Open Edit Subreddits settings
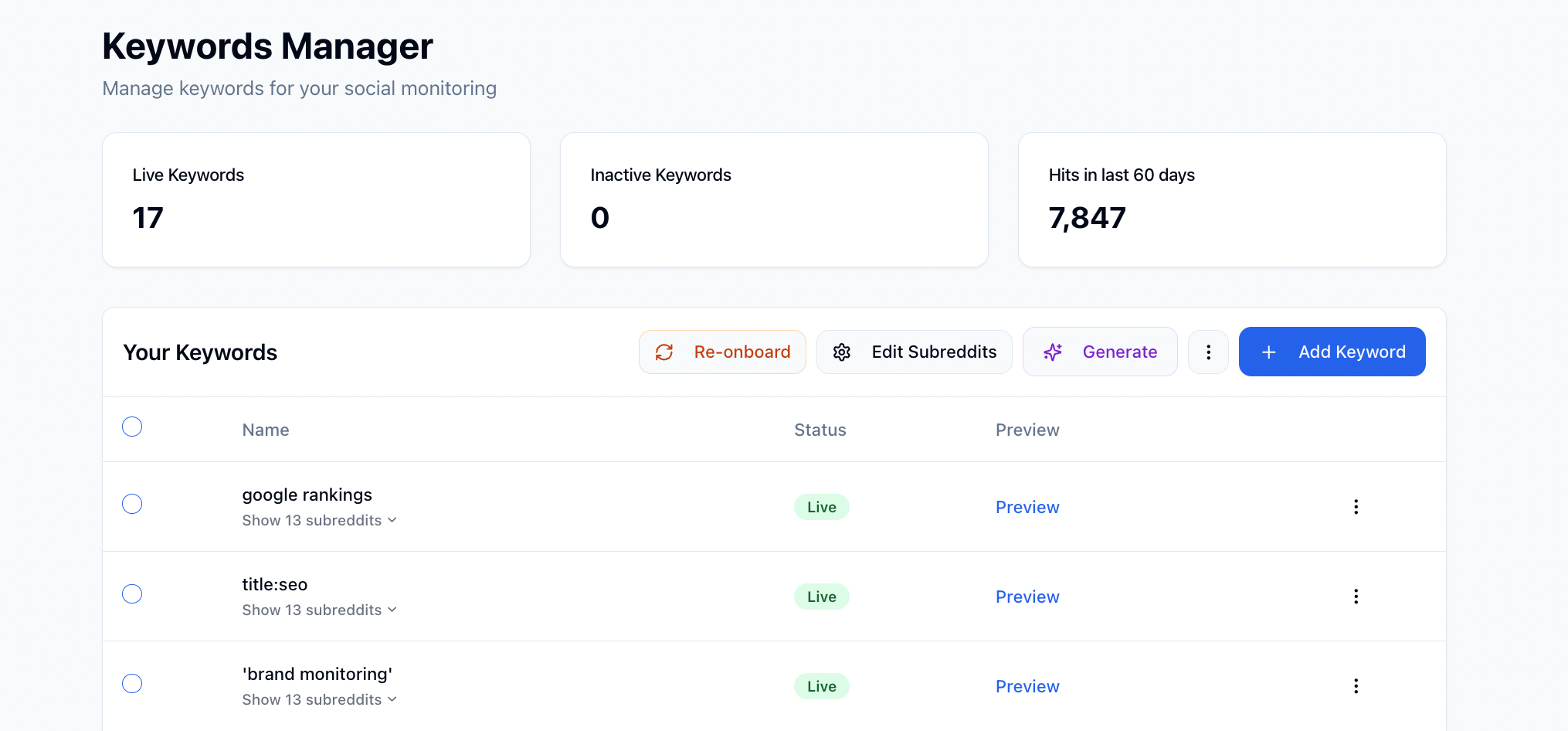Image resolution: width=1568 pixels, height=731 pixels. (x=914, y=352)
